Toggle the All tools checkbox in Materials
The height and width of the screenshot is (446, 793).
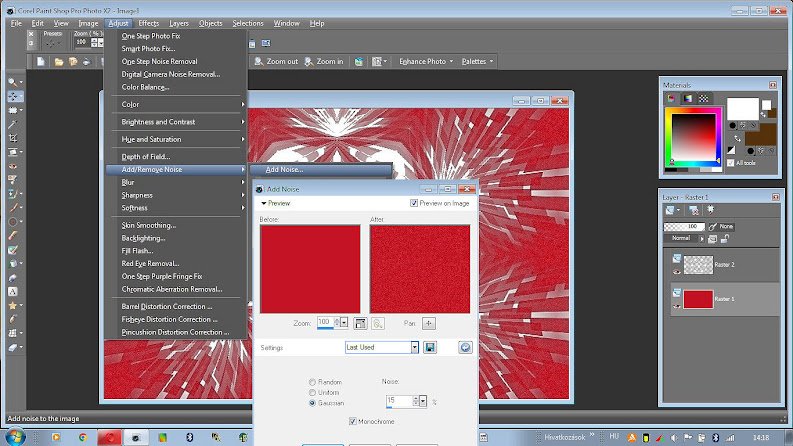click(x=730, y=163)
